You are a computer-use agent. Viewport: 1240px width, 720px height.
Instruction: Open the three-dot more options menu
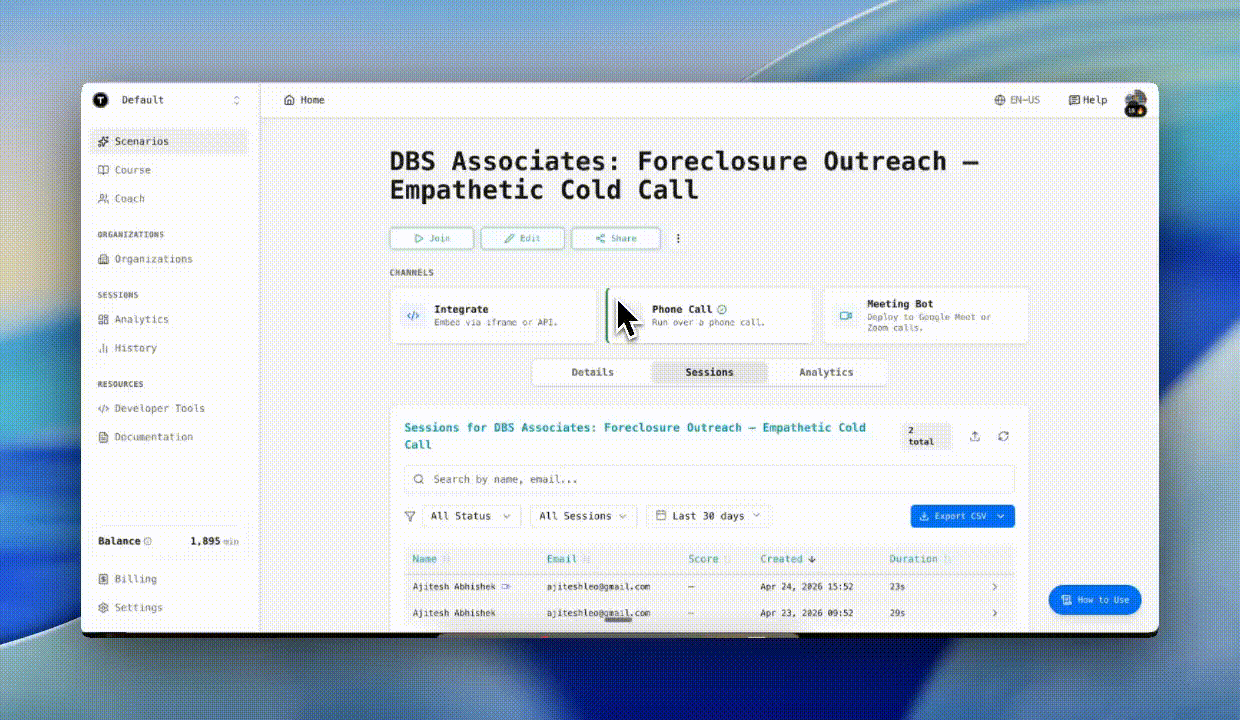[678, 239]
